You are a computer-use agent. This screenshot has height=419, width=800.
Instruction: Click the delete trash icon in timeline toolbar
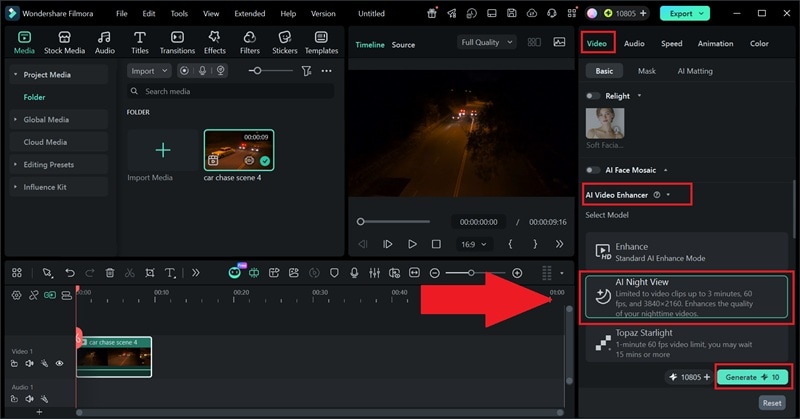pos(110,273)
